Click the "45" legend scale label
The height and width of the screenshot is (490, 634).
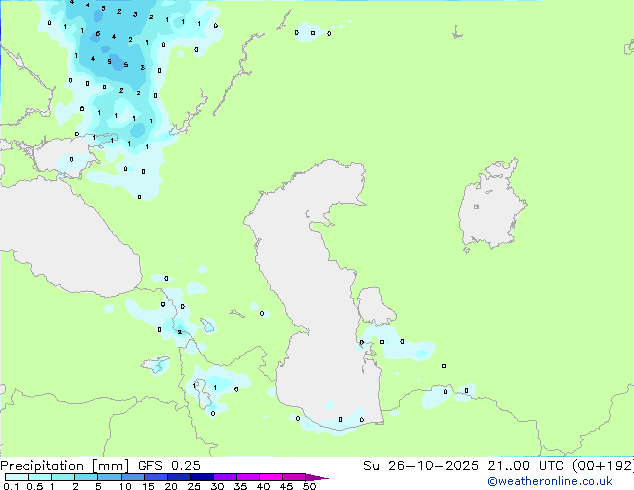click(286, 486)
